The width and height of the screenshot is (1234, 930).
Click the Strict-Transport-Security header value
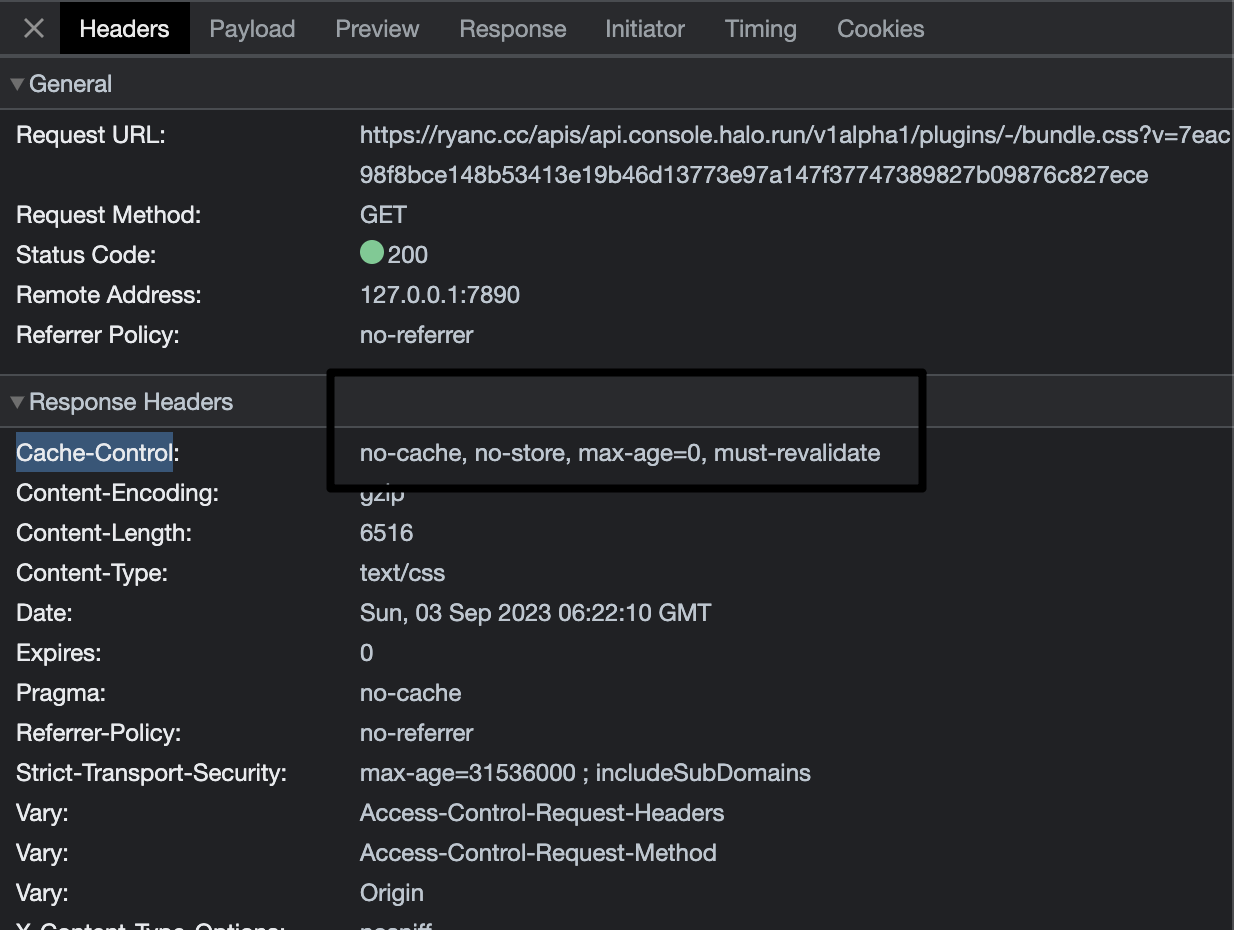click(585, 772)
